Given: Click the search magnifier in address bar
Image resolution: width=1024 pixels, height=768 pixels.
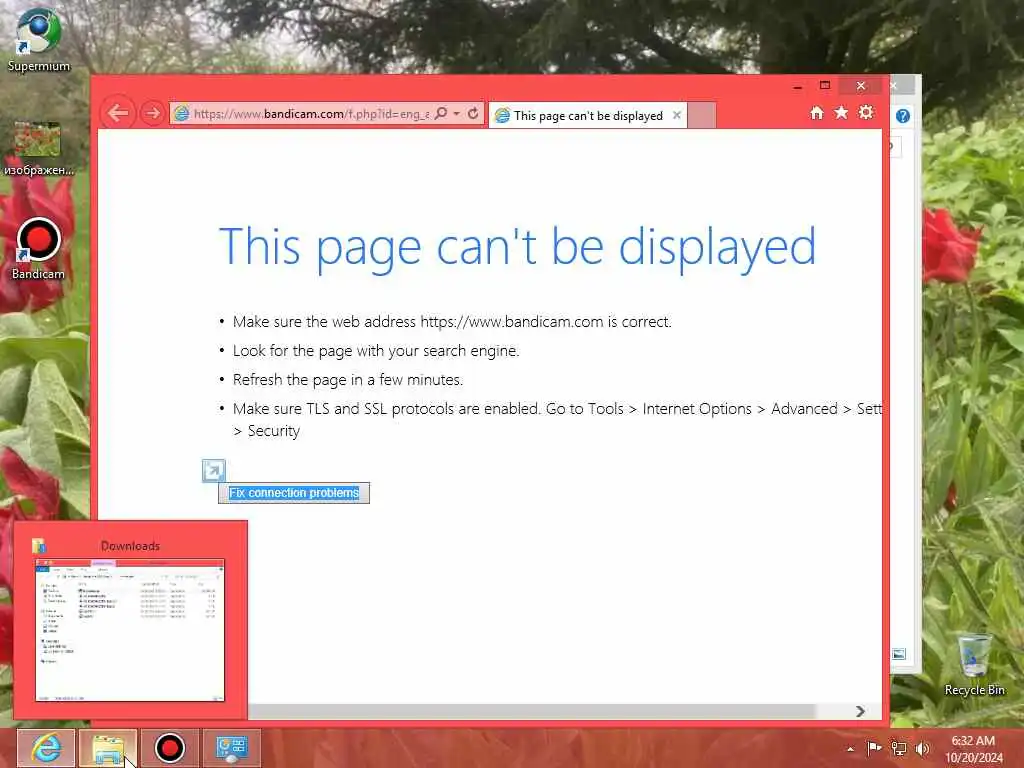Looking at the screenshot, I should click(441, 113).
